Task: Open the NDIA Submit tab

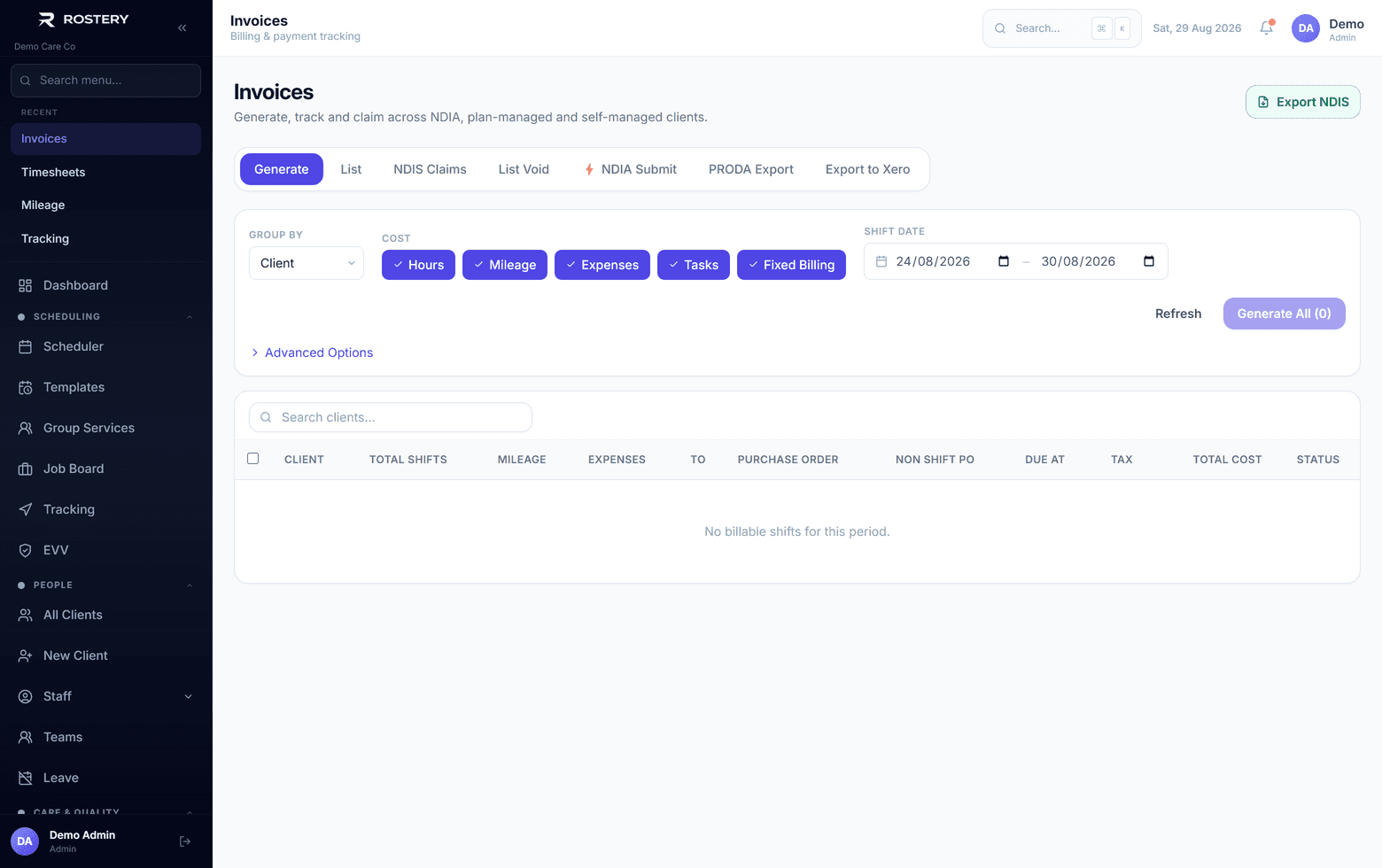Action: (631, 169)
